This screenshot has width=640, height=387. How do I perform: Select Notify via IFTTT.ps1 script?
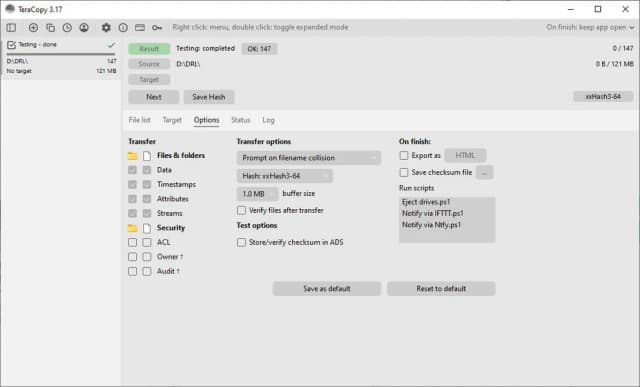point(433,214)
